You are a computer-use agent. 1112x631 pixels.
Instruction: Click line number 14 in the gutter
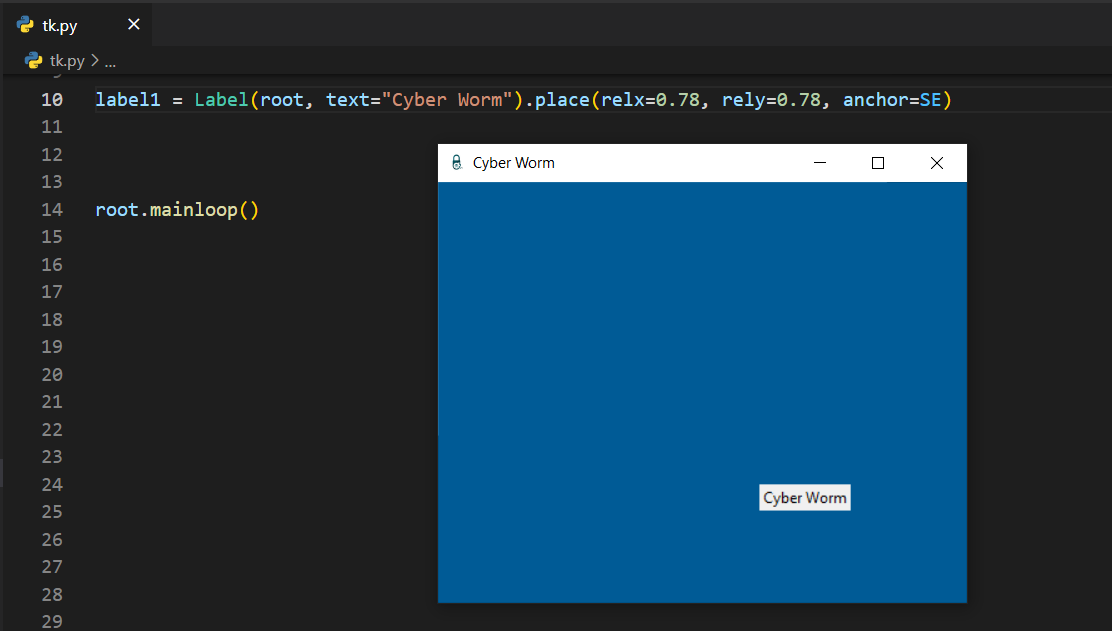tap(51, 210)
